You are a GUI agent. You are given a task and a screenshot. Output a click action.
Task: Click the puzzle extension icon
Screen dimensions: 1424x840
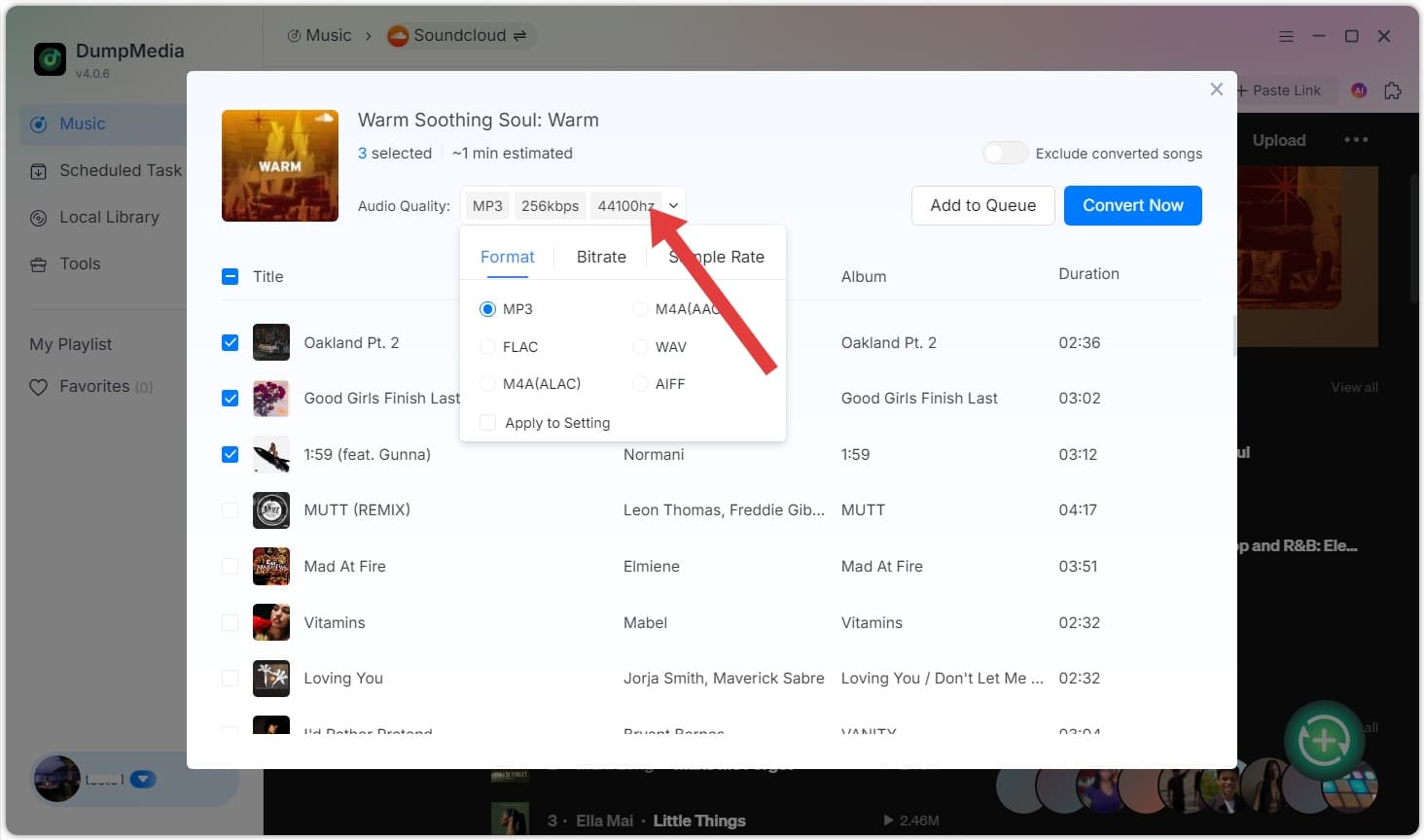pos(1393,90)
